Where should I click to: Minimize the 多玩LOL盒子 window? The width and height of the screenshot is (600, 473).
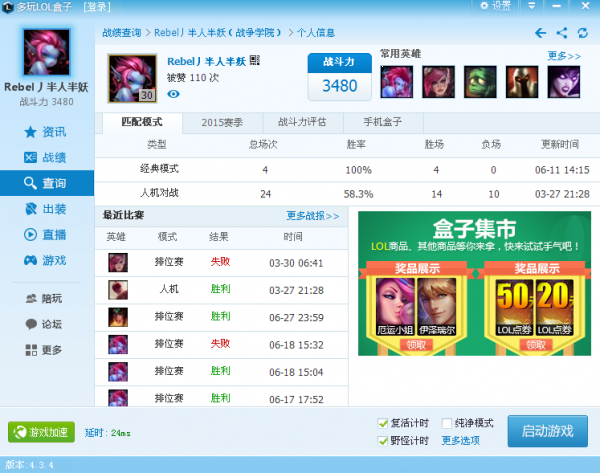click(x=557, y=6)
